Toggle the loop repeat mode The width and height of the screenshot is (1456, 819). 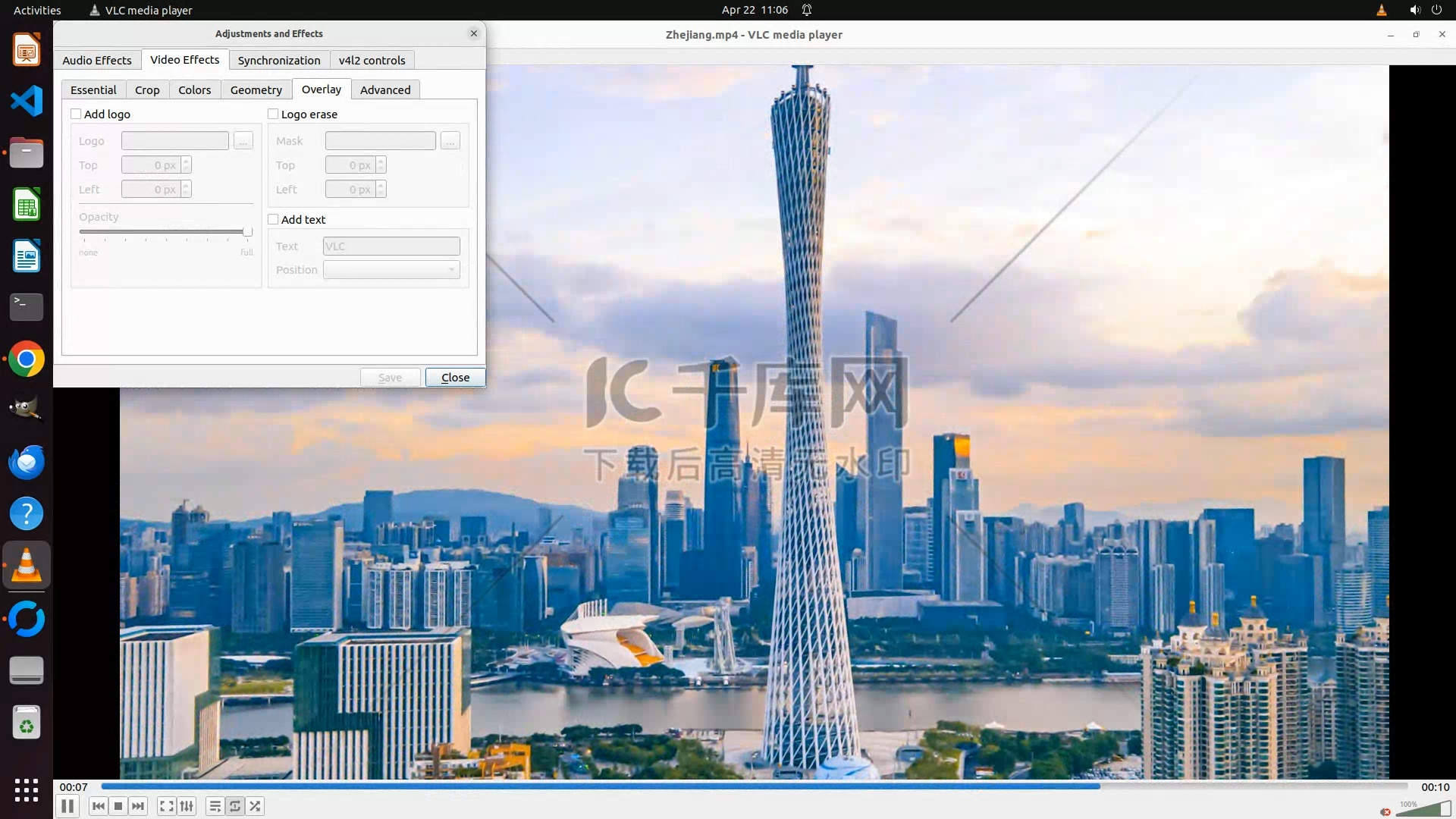click(235, 806)
